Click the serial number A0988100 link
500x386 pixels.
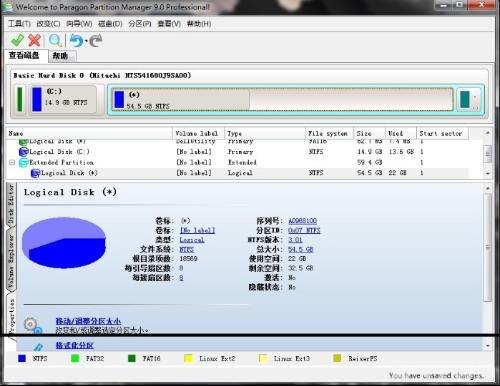click(x=302, y=221)
